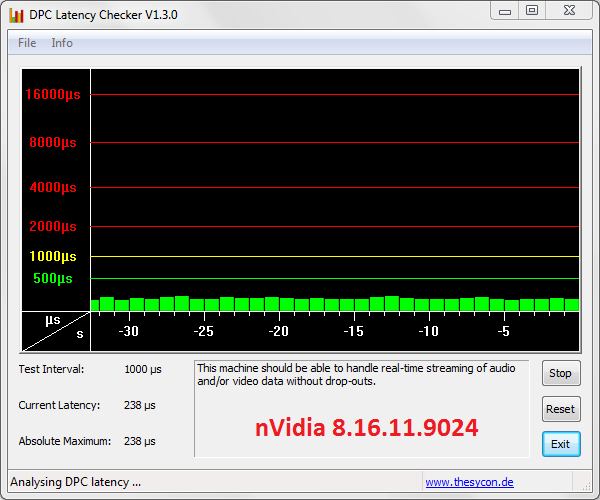
Task: Open the www.thesycon.de link
Action: tap(470, 482)
